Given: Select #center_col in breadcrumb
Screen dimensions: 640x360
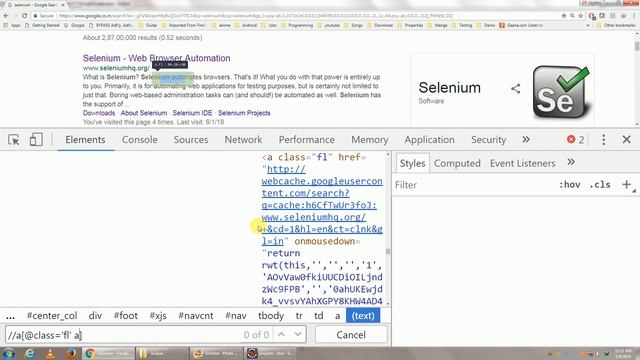Looking at the screenshot, I should (52, 316).
